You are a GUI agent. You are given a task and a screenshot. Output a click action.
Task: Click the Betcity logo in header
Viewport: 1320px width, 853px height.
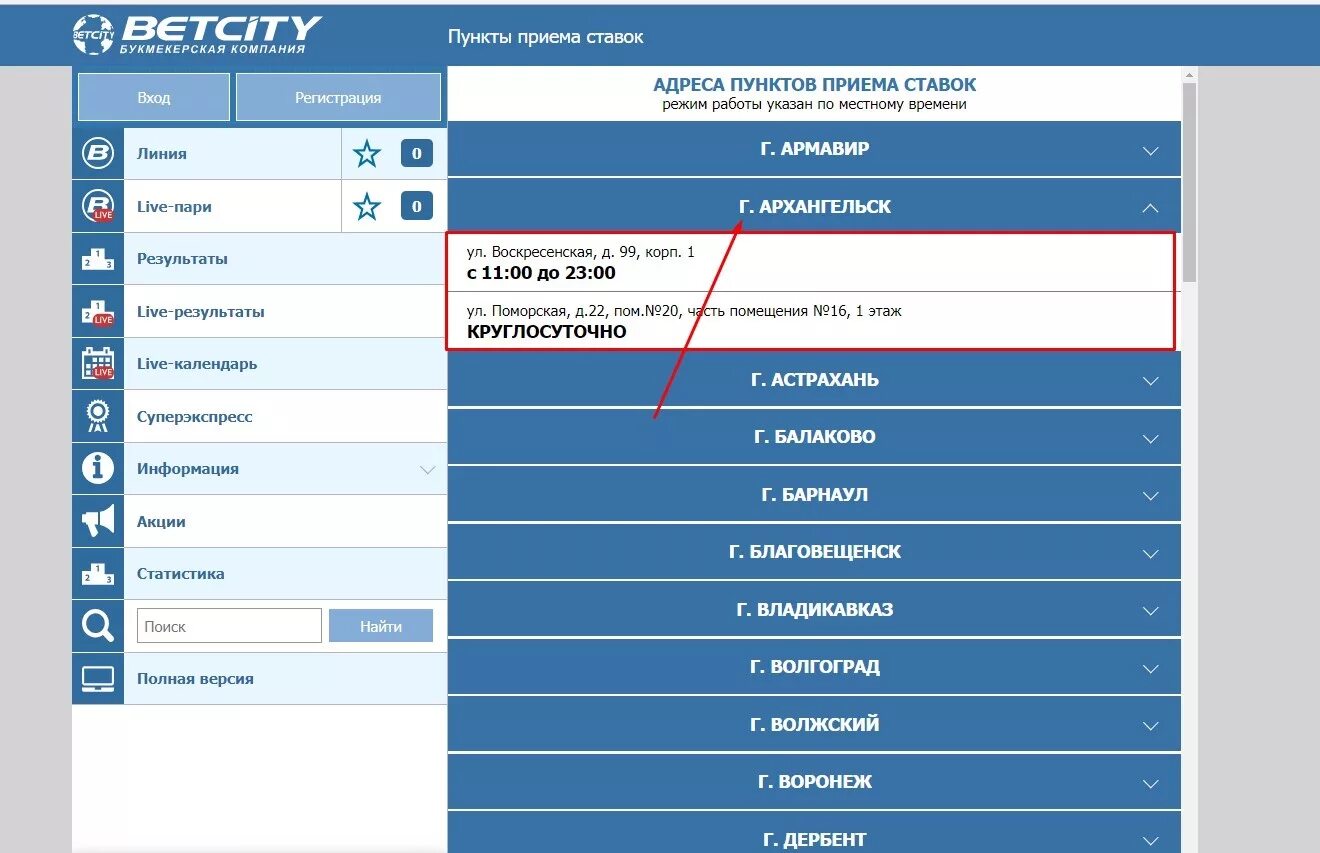click(197, 35)
